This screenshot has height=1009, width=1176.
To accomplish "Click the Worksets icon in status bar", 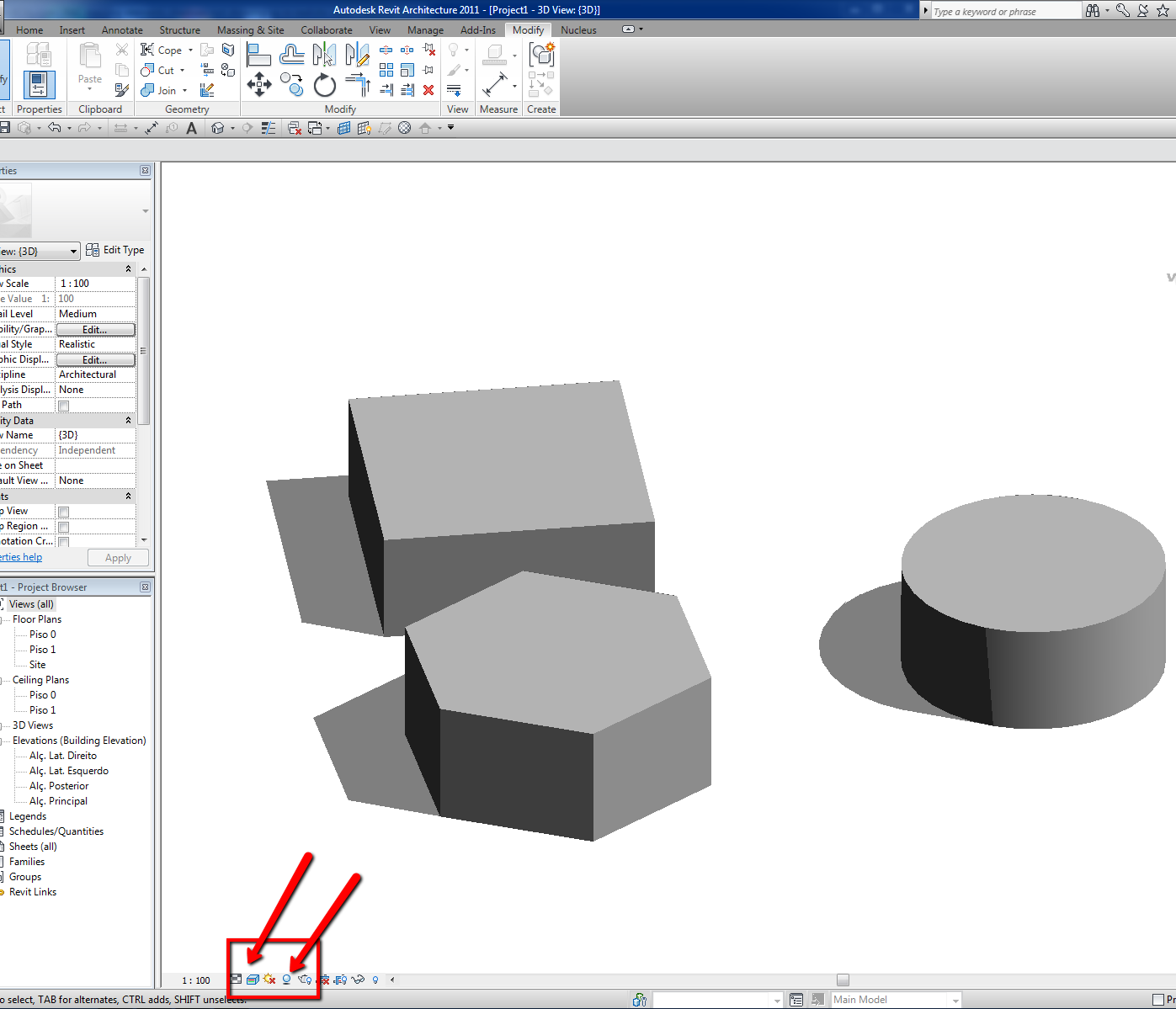I will [x=640, y=1000].
